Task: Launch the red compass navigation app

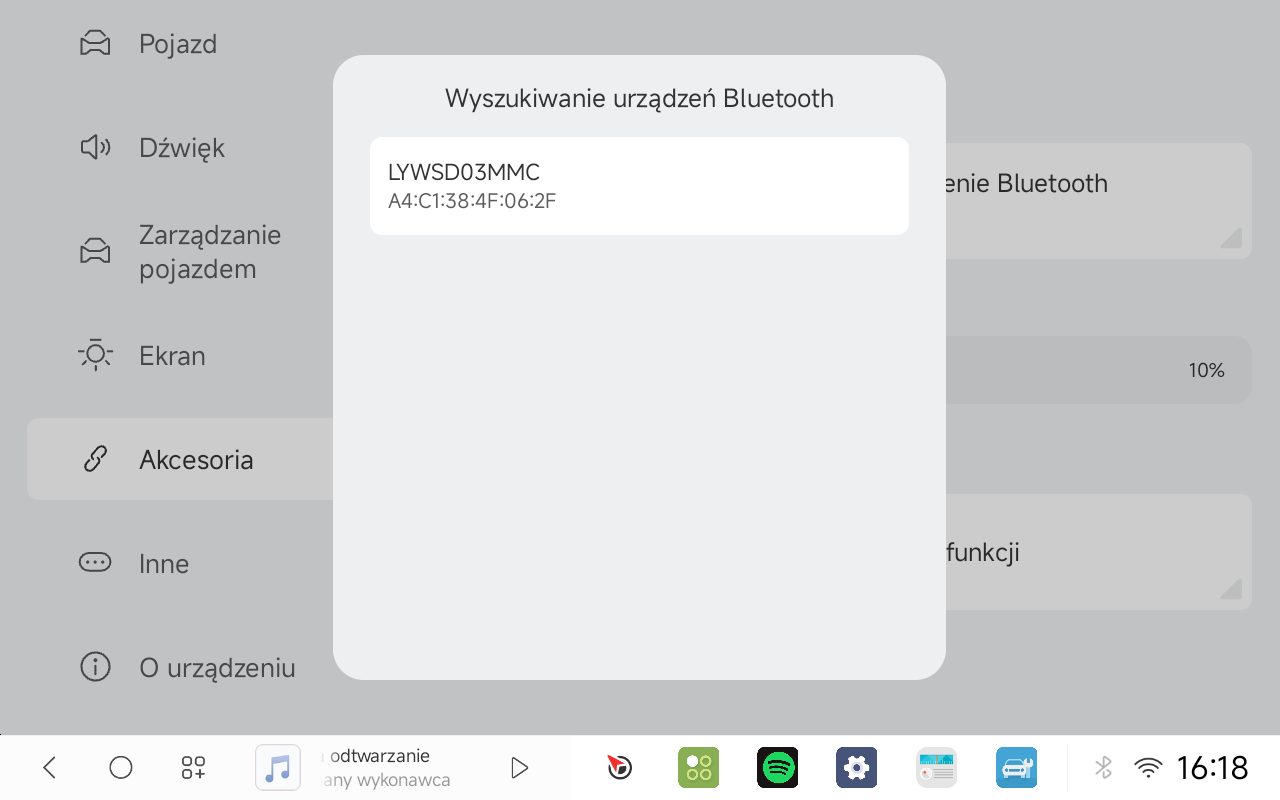Action: [619, 768]
